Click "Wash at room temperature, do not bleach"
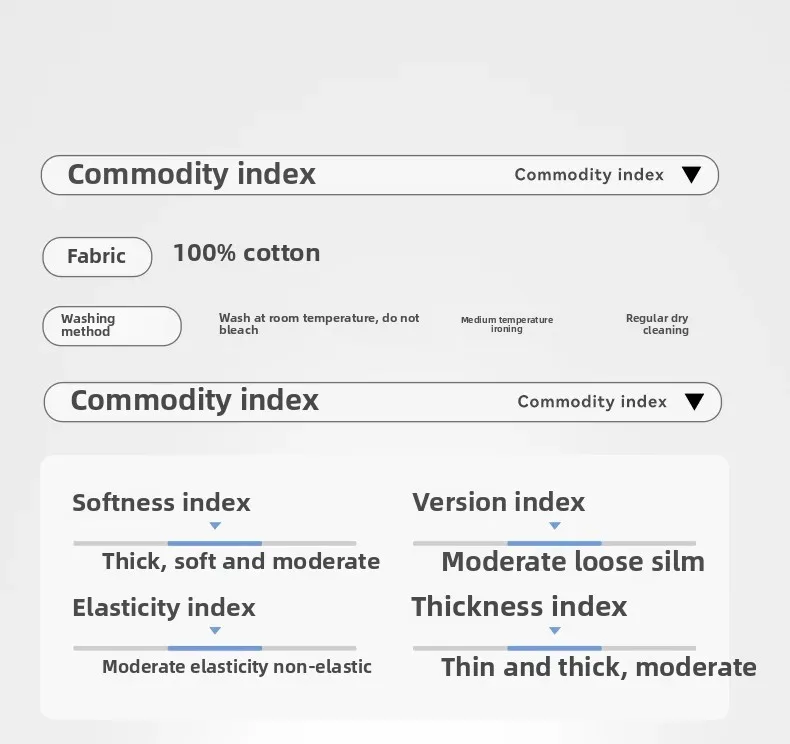Viewport: 790px width, 744px height. click(x=319, y=324)
